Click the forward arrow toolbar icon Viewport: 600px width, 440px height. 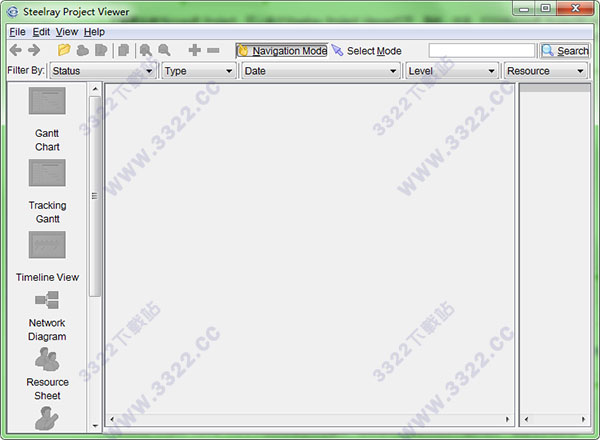(34, 50)
